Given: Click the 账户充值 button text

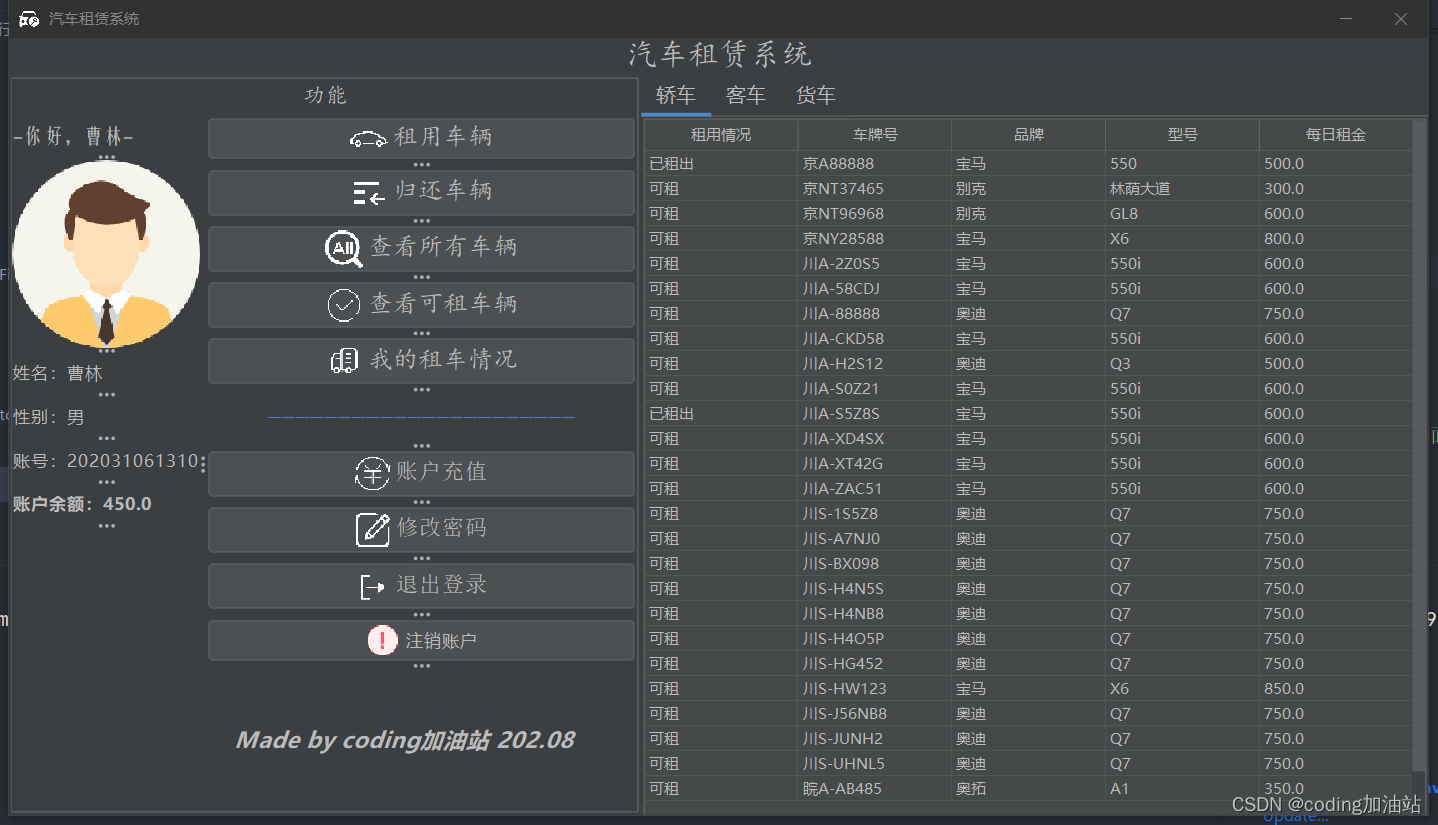Looking at the screenshot, I should click(x=441, y=472).
